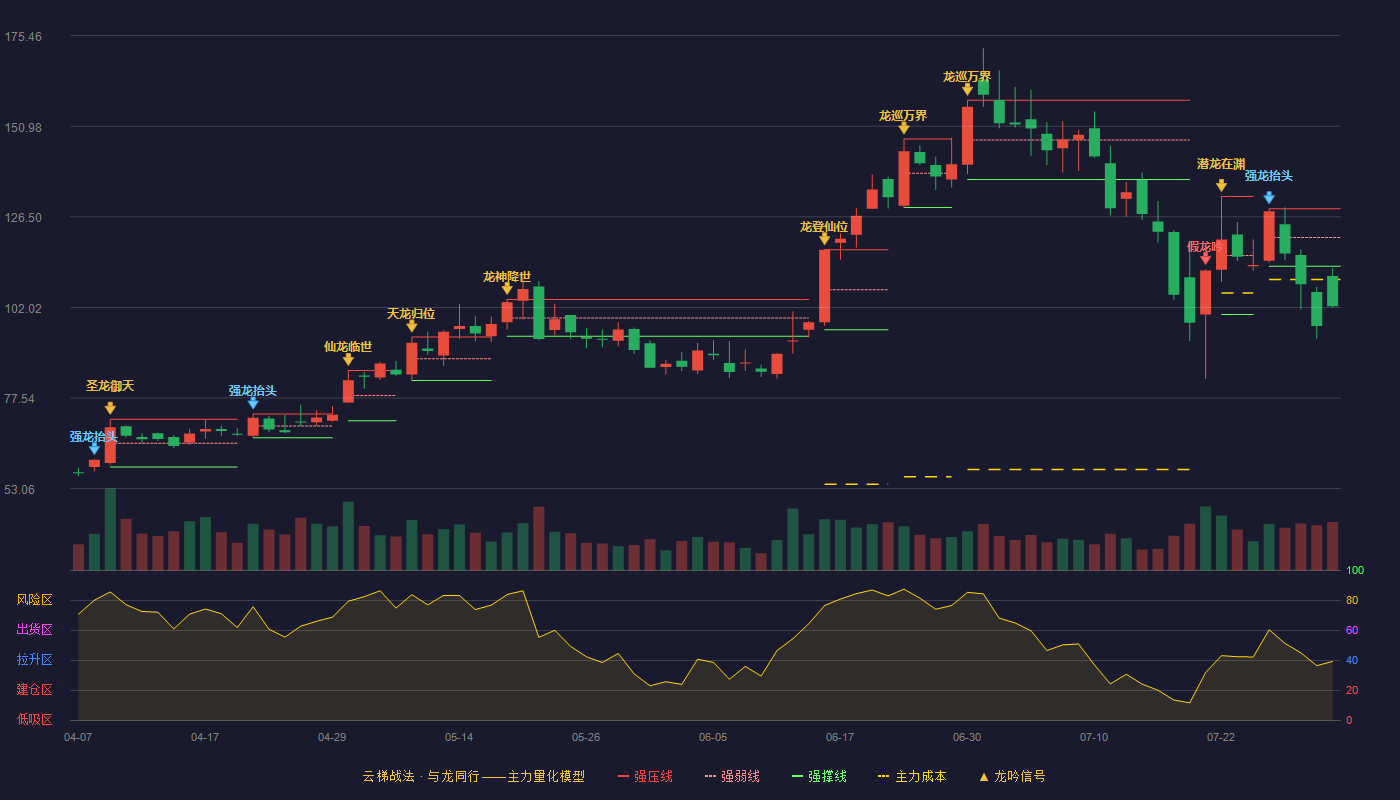Image resolution: width=1400 pixels, height=800 pixels.
Task: Click the 05-26 date label
Action: (x=586, y=737)
